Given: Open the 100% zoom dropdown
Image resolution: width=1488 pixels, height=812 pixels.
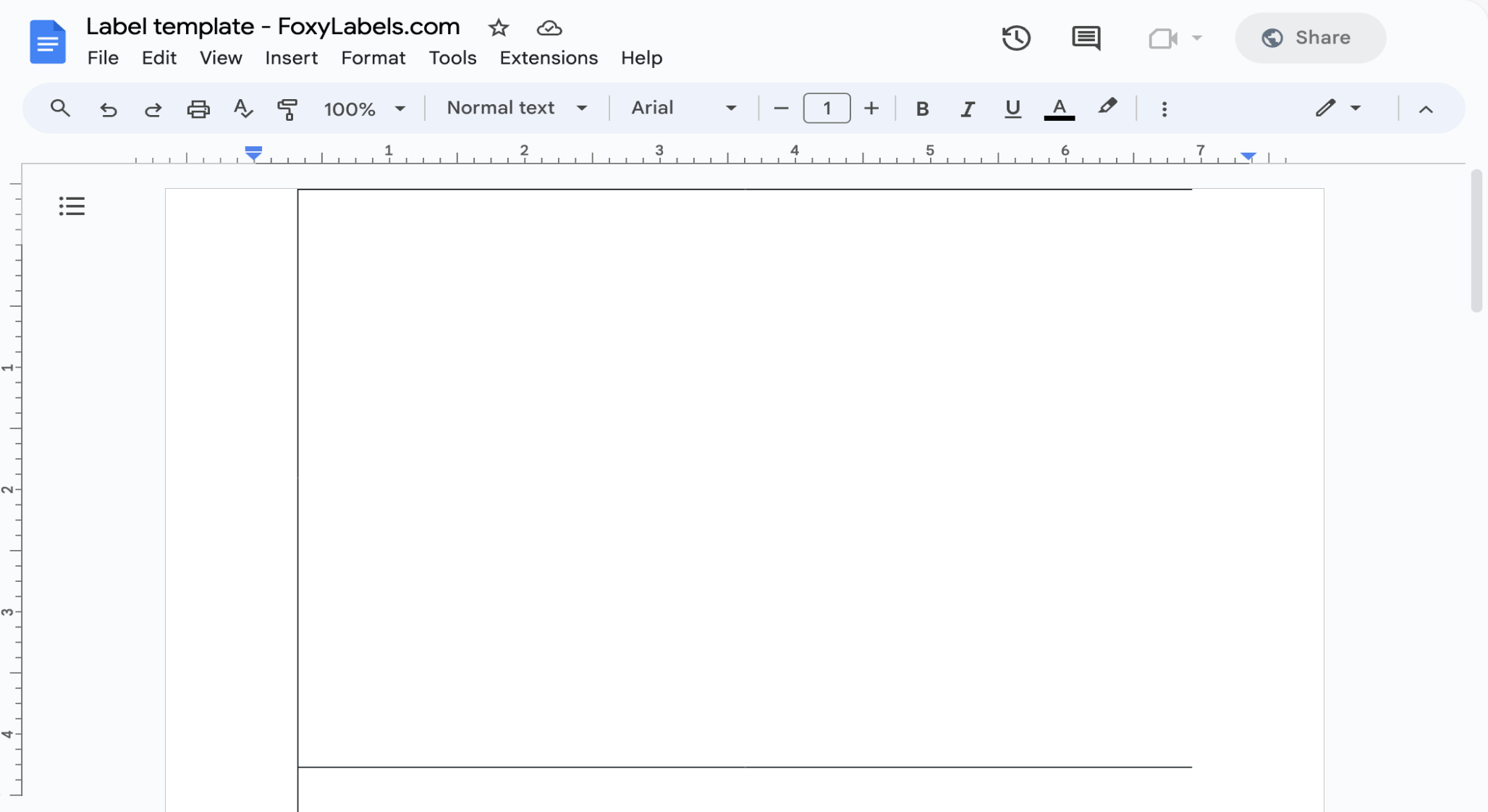Looking at the screenshot, I should [x=364, y=109].
